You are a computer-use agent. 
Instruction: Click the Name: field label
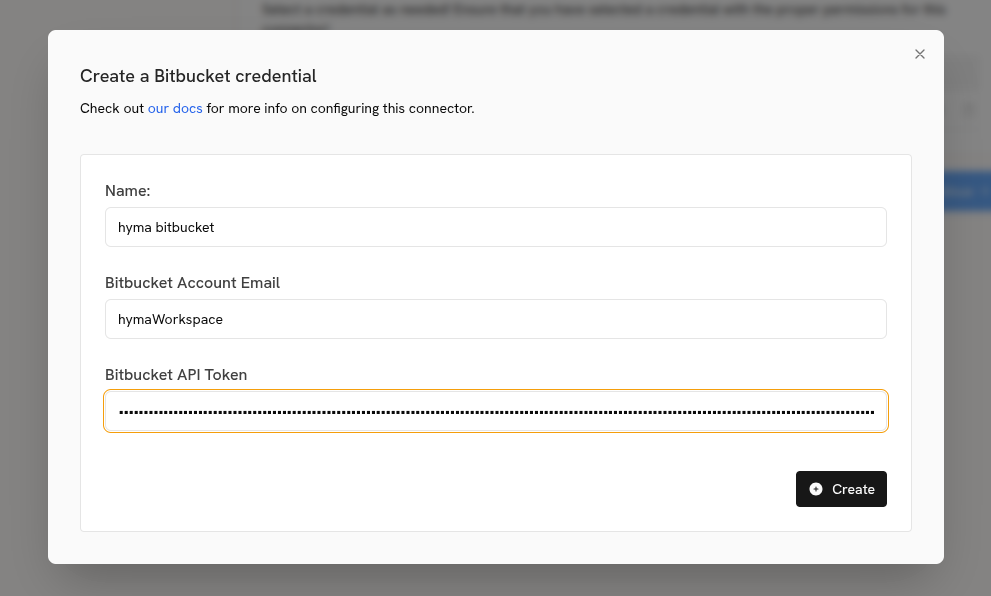127,190
